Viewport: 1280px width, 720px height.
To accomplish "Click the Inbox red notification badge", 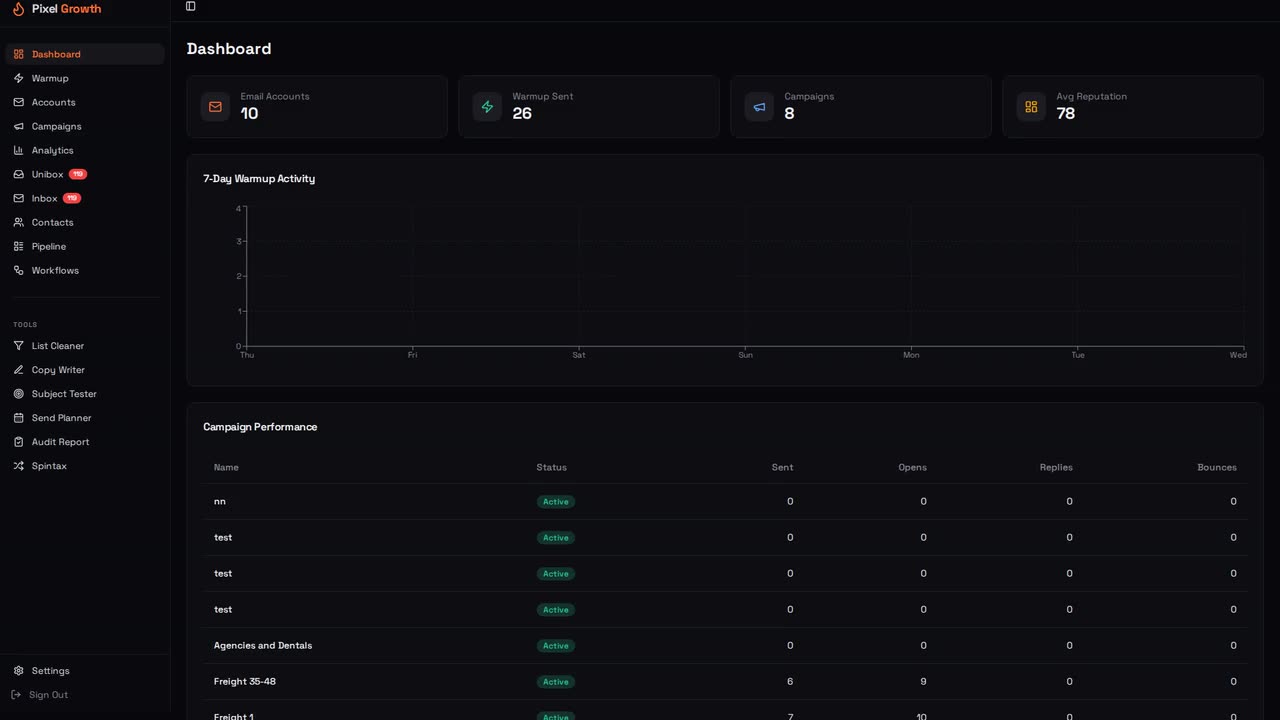I will pyautogui.click(x=72, y=198).
